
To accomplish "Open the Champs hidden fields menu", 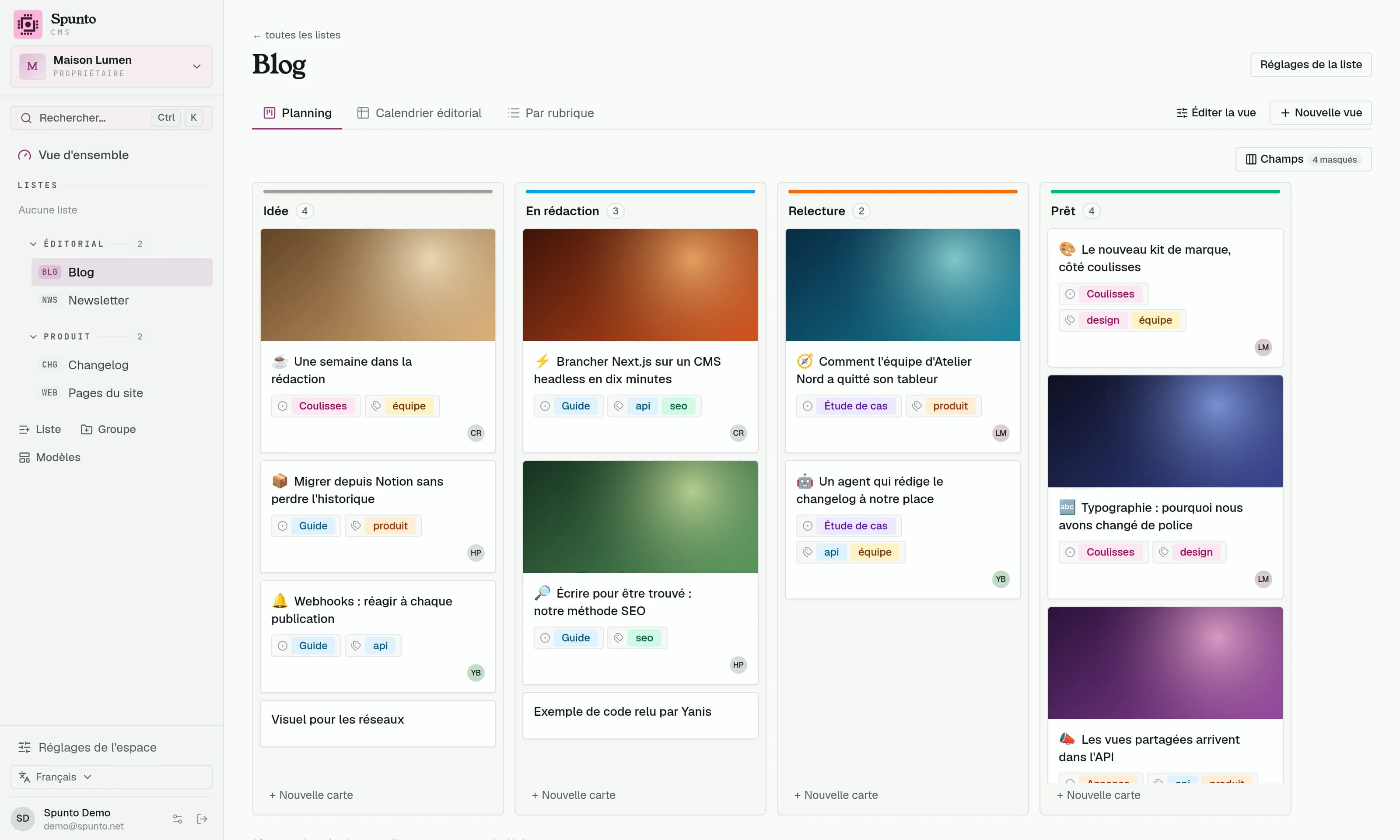I will tap(1303, 160).
